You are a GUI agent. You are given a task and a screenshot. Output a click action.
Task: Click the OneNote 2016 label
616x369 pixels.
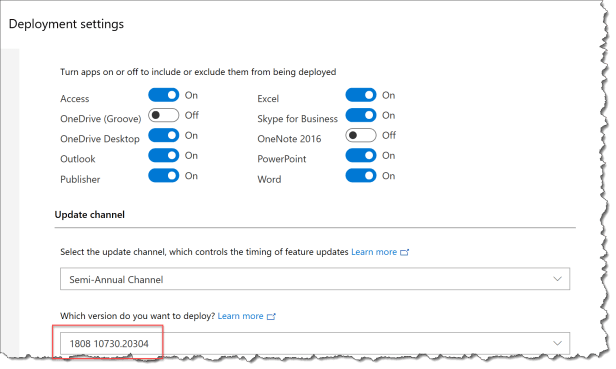289,139
